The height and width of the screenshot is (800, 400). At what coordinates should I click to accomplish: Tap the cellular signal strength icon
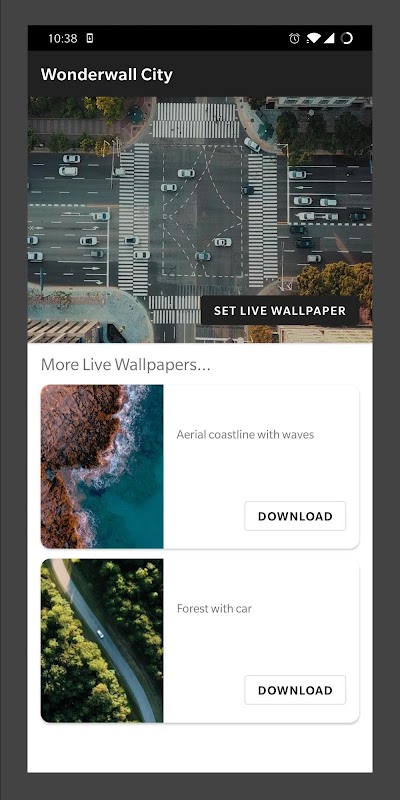[x=329, y=38]
